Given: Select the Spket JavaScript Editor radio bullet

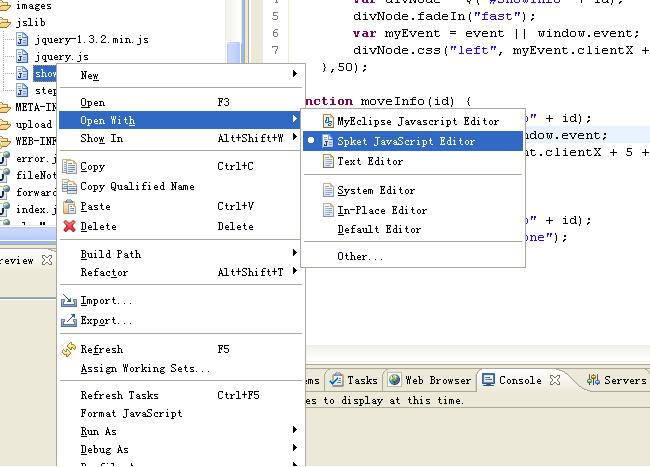Looking at the screenshot, I should coord(311,141).
